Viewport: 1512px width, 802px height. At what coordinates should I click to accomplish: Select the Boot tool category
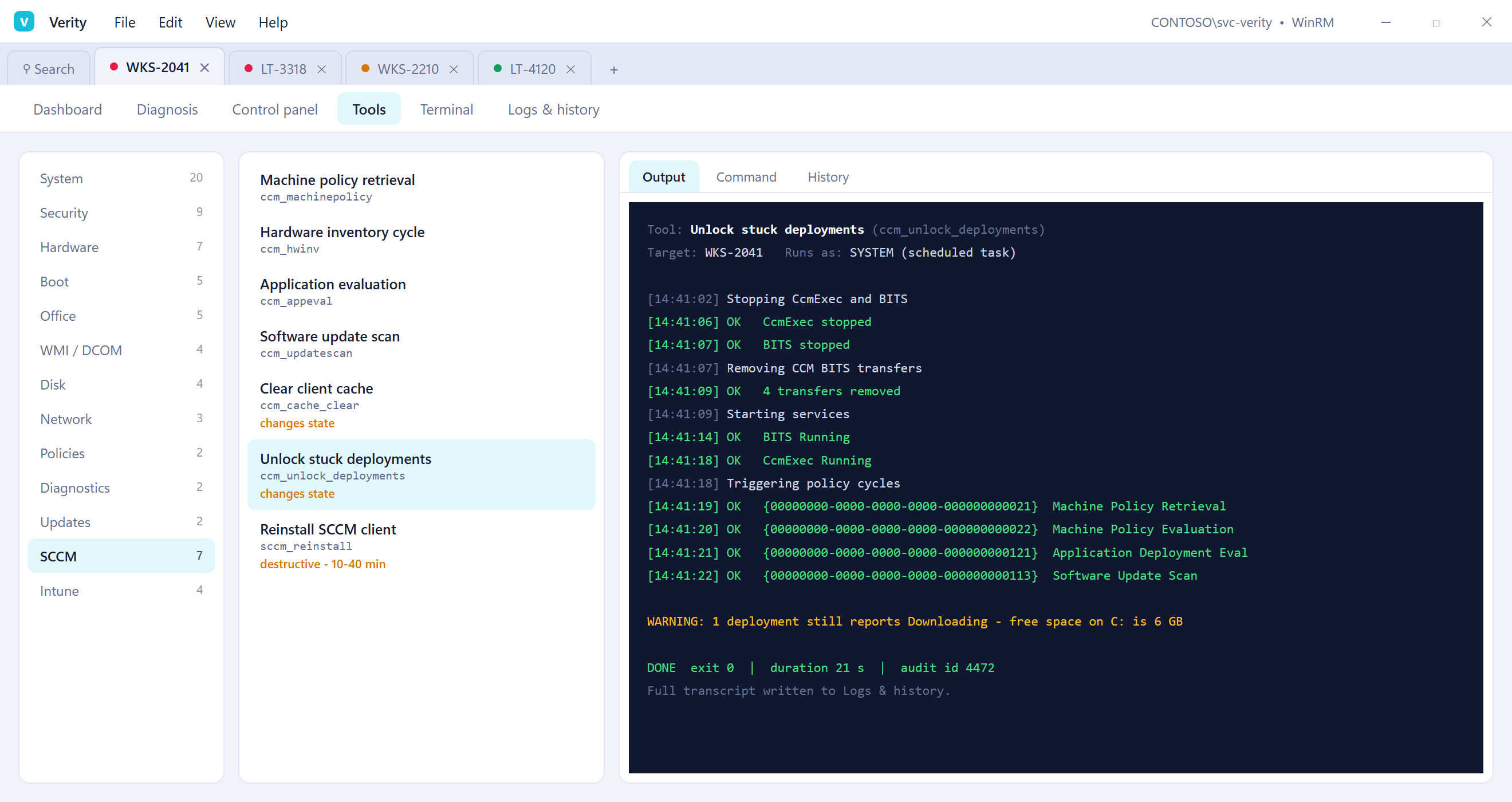pyautogui.click(x=121, y=281)
